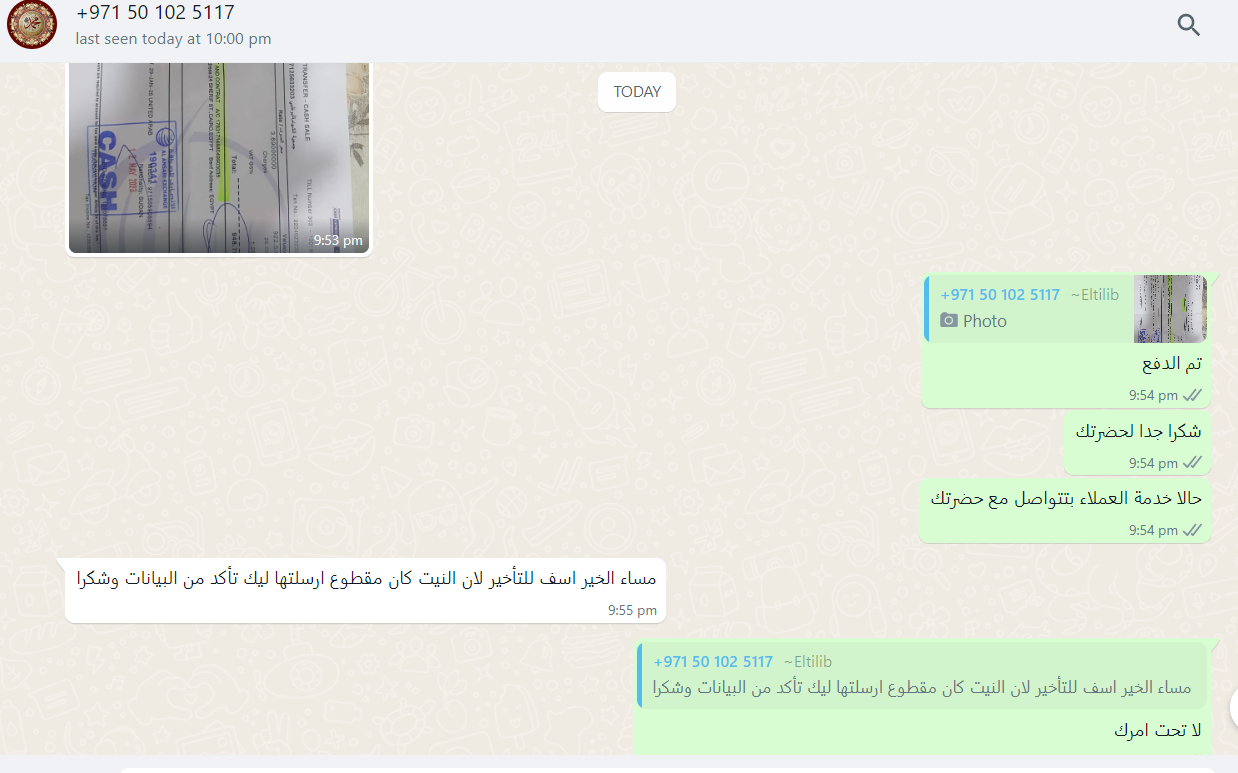Click the TODAY date chip
Screen dimensions: 1238x773
pos(637,92)
